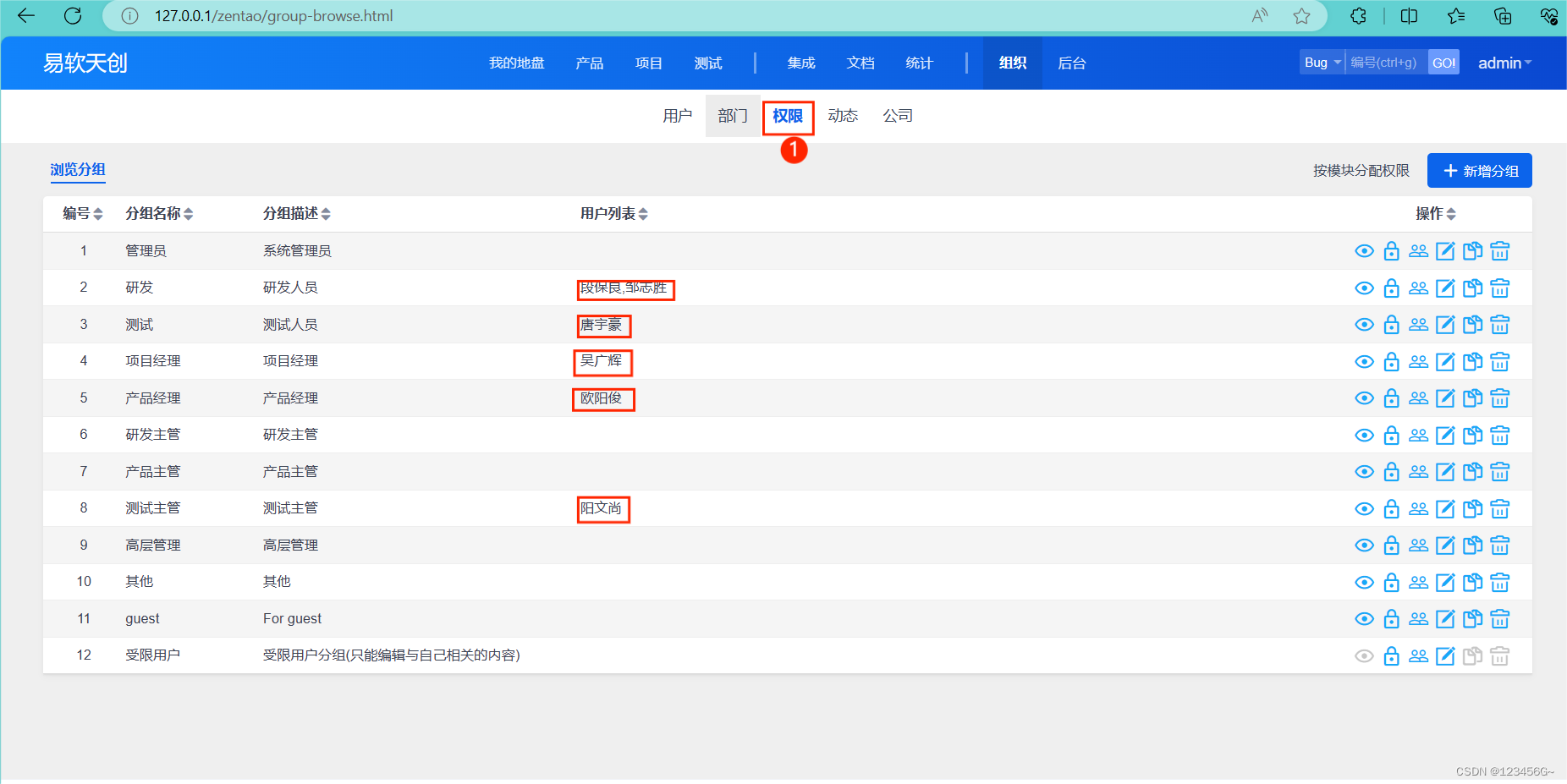Add this page to favorites star
The width and height of the screenshot is (1567, 784).
(1301, 16)
